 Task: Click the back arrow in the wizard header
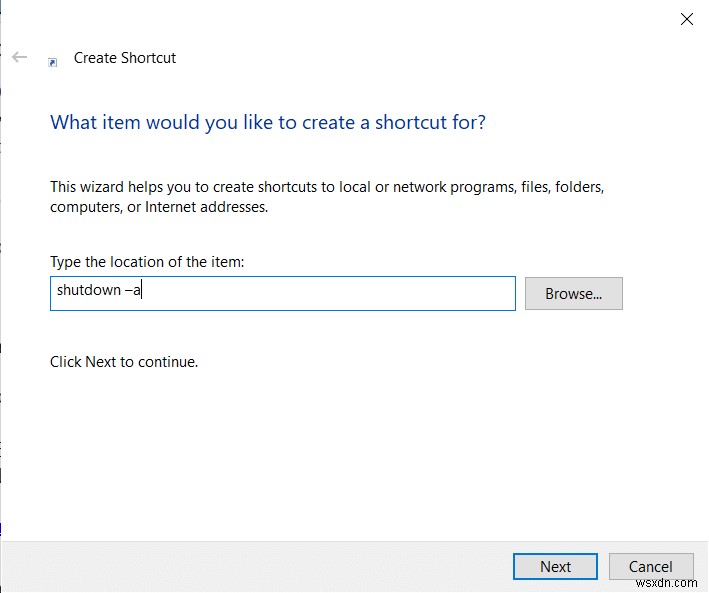(20, 57)
